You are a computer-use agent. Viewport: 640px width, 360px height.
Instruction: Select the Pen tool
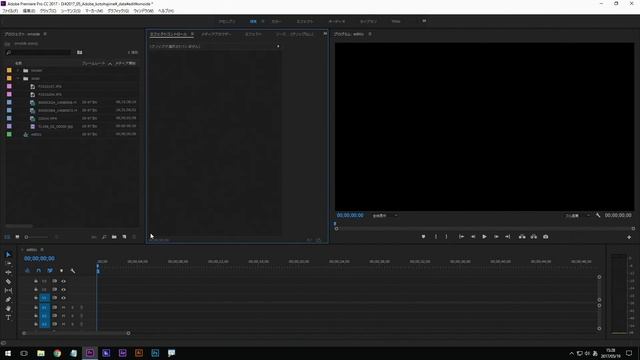click(8, 299)
